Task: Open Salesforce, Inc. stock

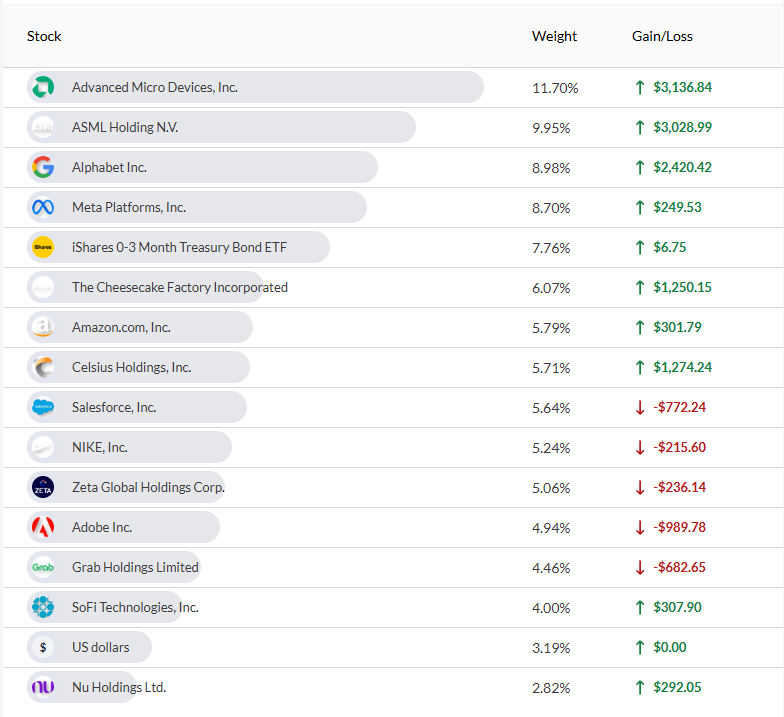Action: click(114, 408)
